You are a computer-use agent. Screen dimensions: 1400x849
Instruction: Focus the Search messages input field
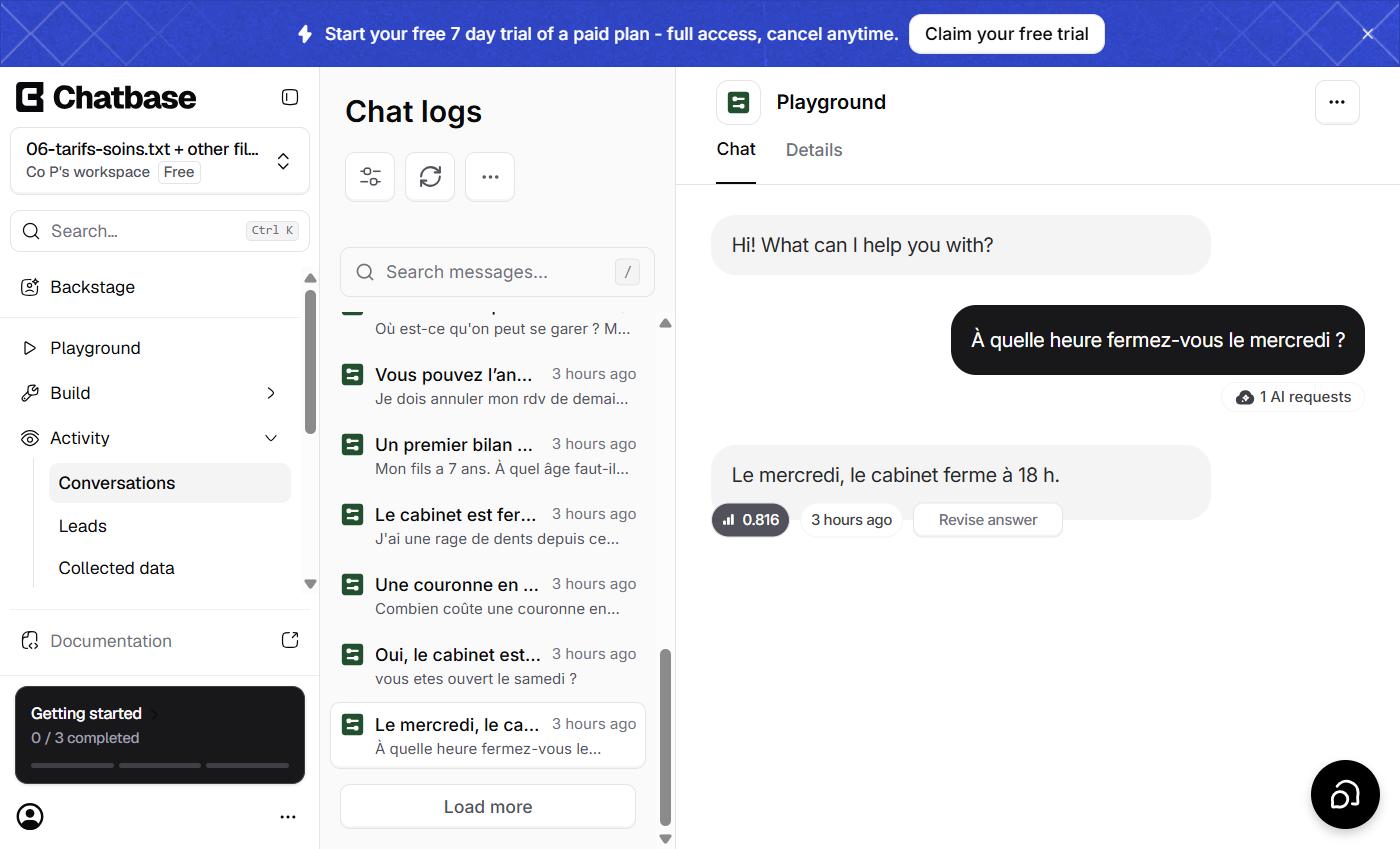coord(497,272)
